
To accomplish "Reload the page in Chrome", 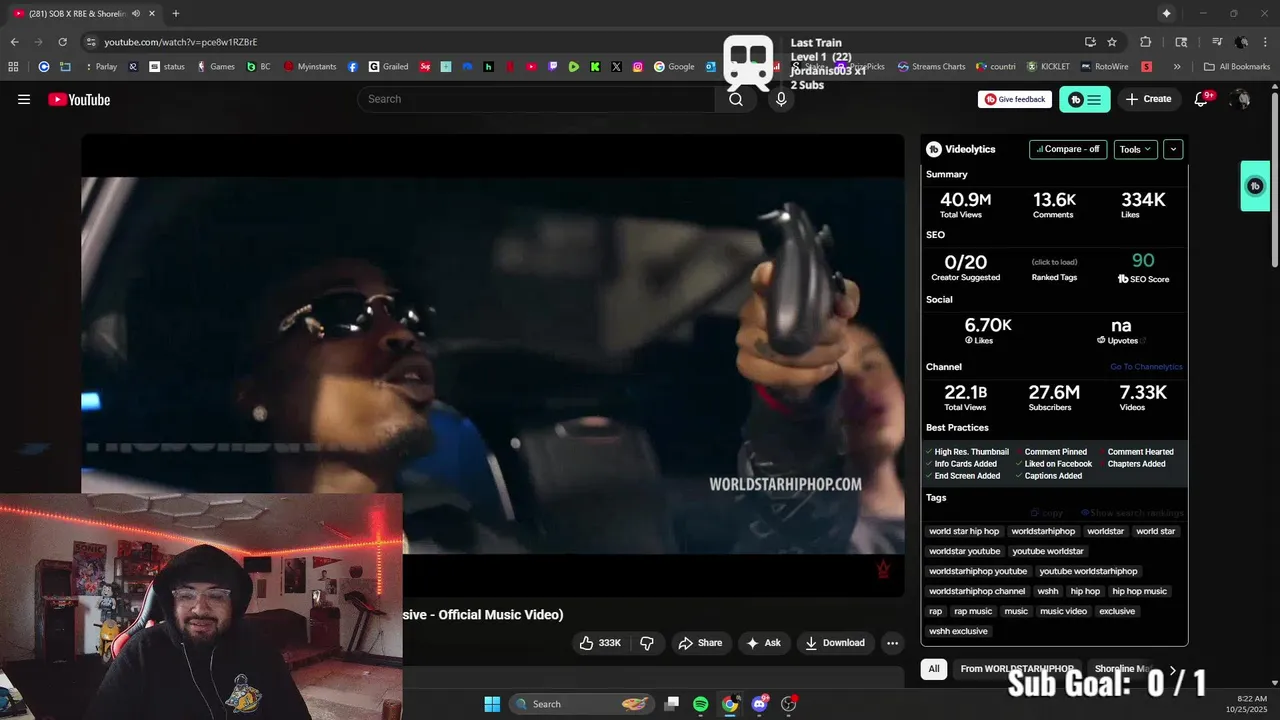I will (x=62, y=42).
